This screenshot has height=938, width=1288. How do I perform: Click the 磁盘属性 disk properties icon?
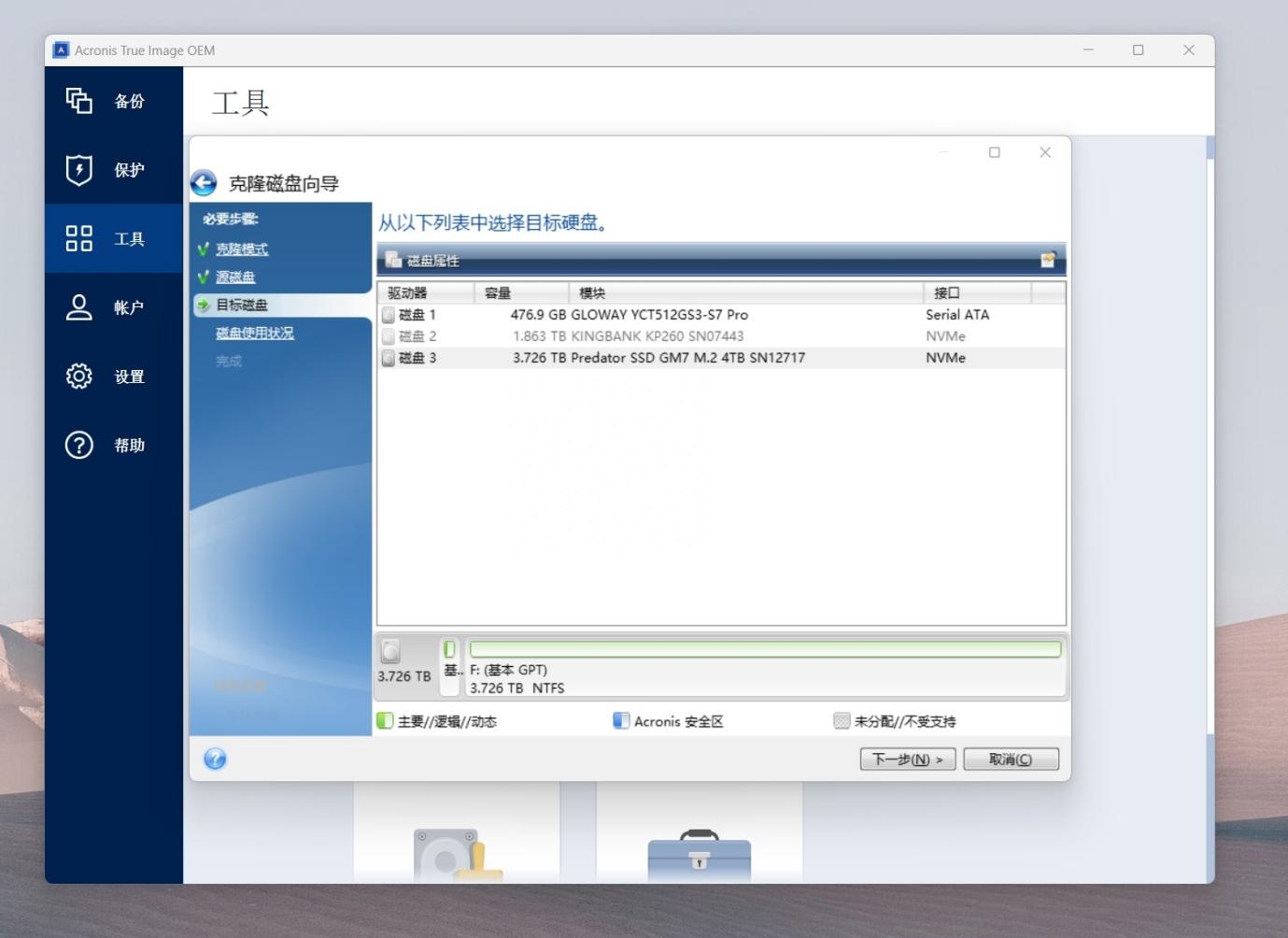click(393, 260)
